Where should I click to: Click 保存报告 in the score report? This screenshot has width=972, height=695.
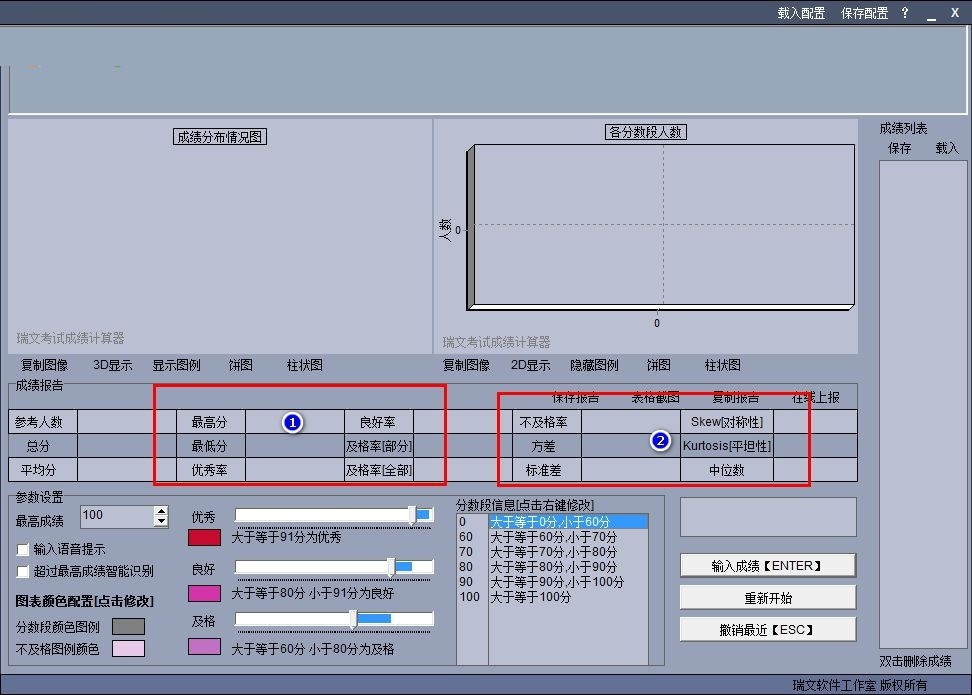pyautogui.click(x=575, y=397)
